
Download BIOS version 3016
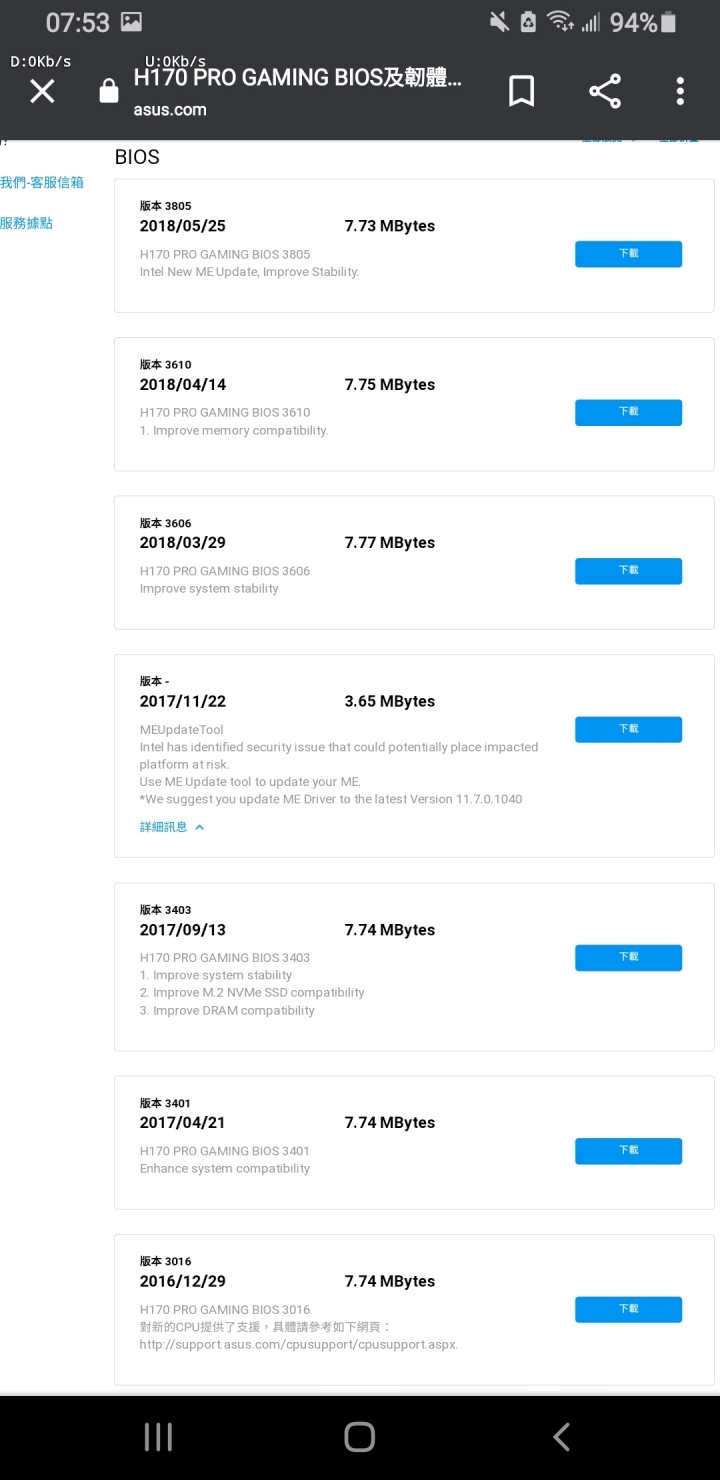click(x=628, y=1309)
